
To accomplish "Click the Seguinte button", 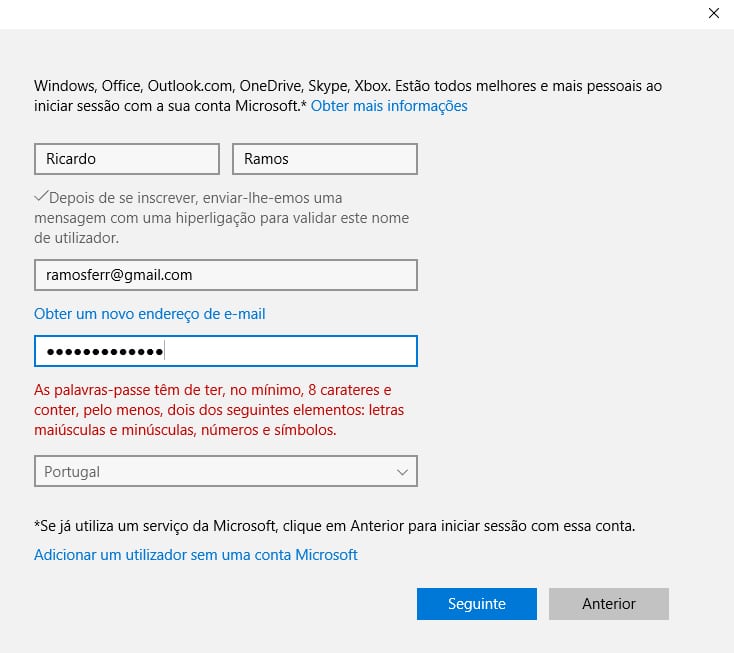I will [x=477, y=604].
